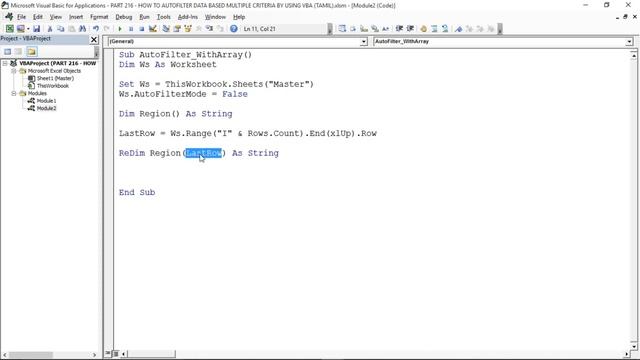The height and width of the screenshot is (360, 640).
Task: Click the Outdent icon in Edit toolbar
Action: [x=410, y=29]
